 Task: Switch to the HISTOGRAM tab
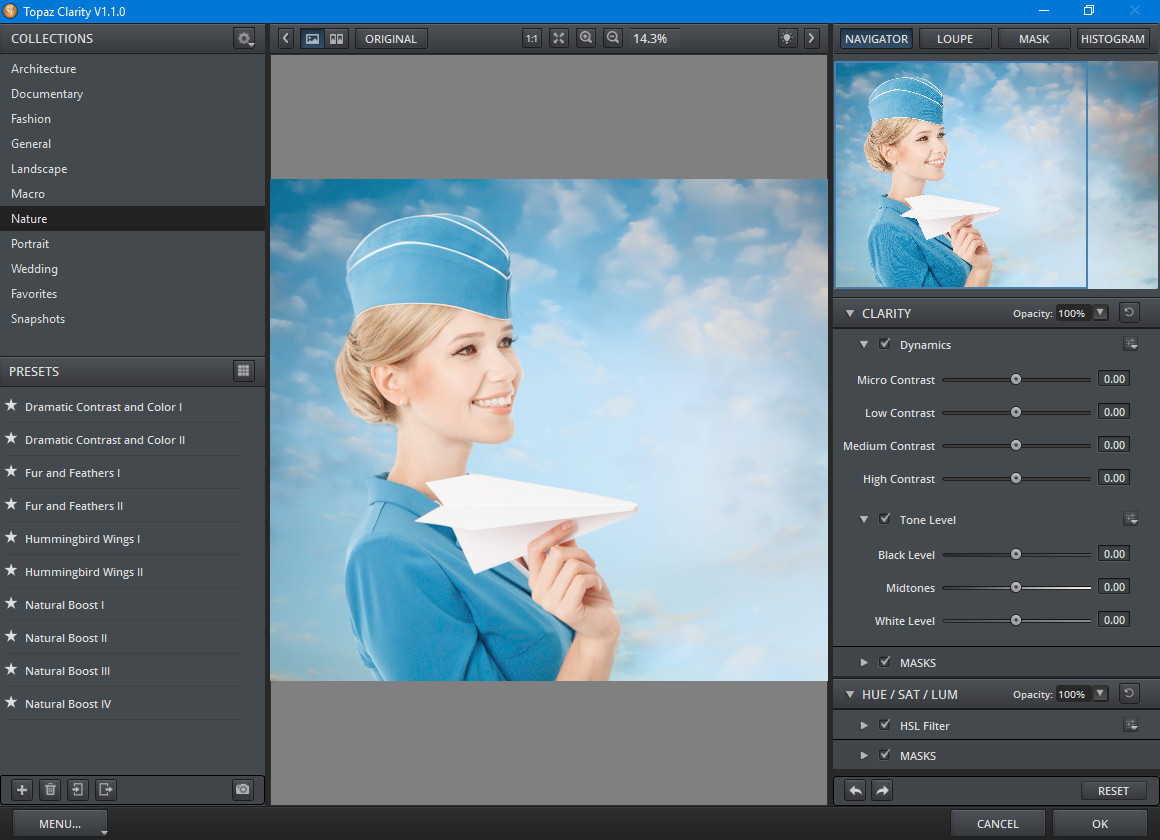pos(1112,39)
